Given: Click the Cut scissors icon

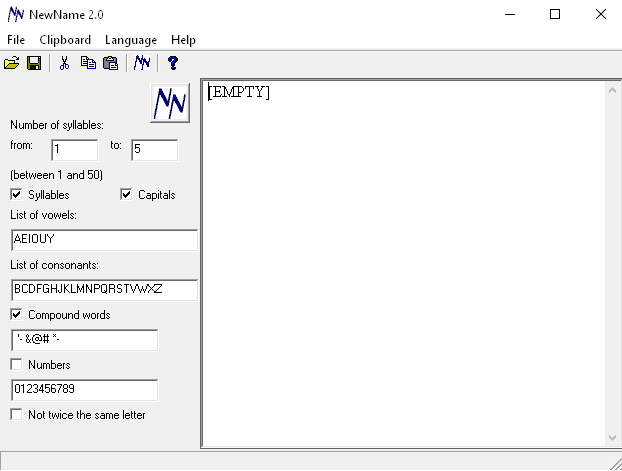Looking at the screenshot, I should 64,63.
